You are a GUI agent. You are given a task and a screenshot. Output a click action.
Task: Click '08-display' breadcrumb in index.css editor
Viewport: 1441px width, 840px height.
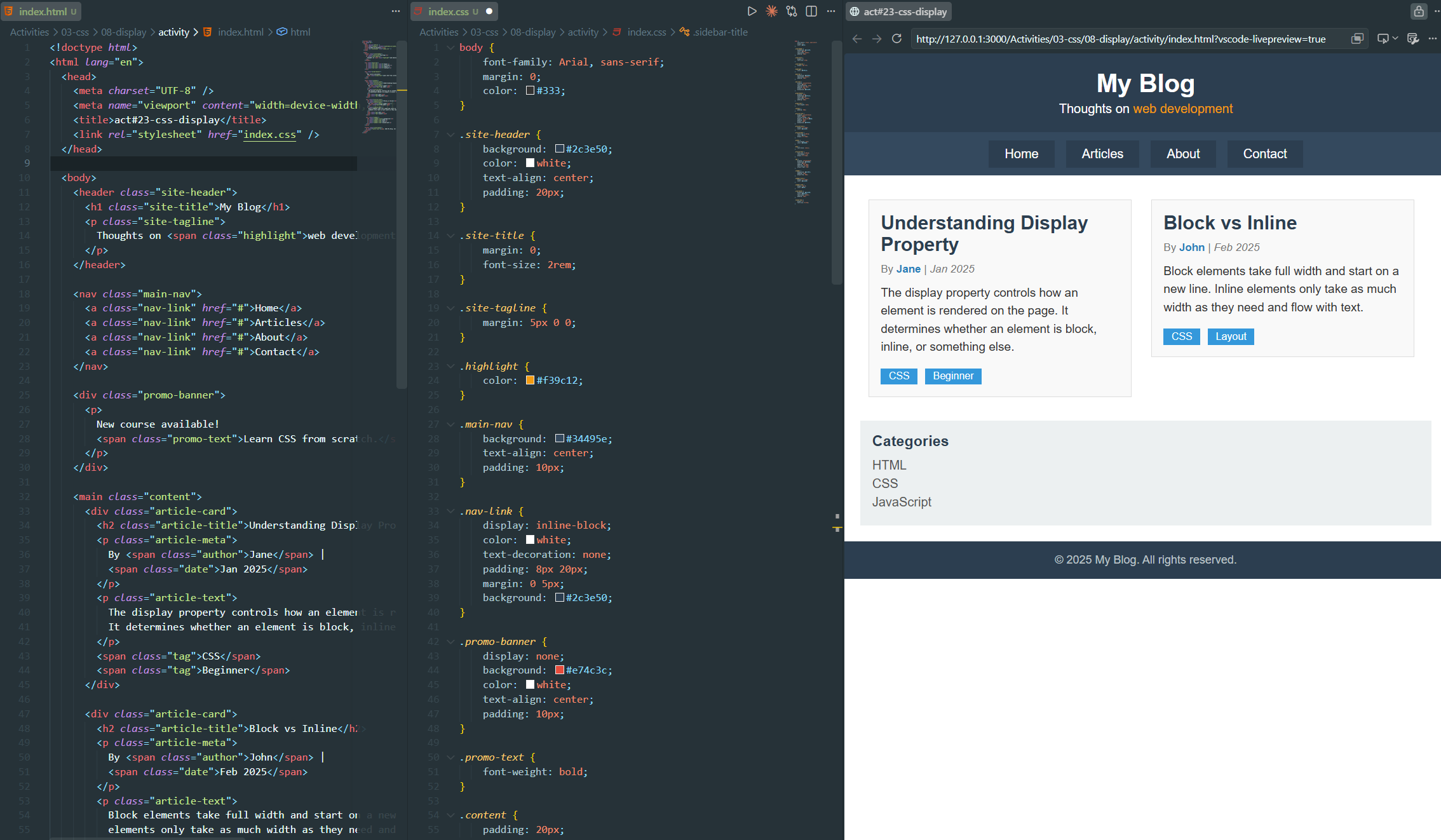pyautogui.click(x=532, y=32)
